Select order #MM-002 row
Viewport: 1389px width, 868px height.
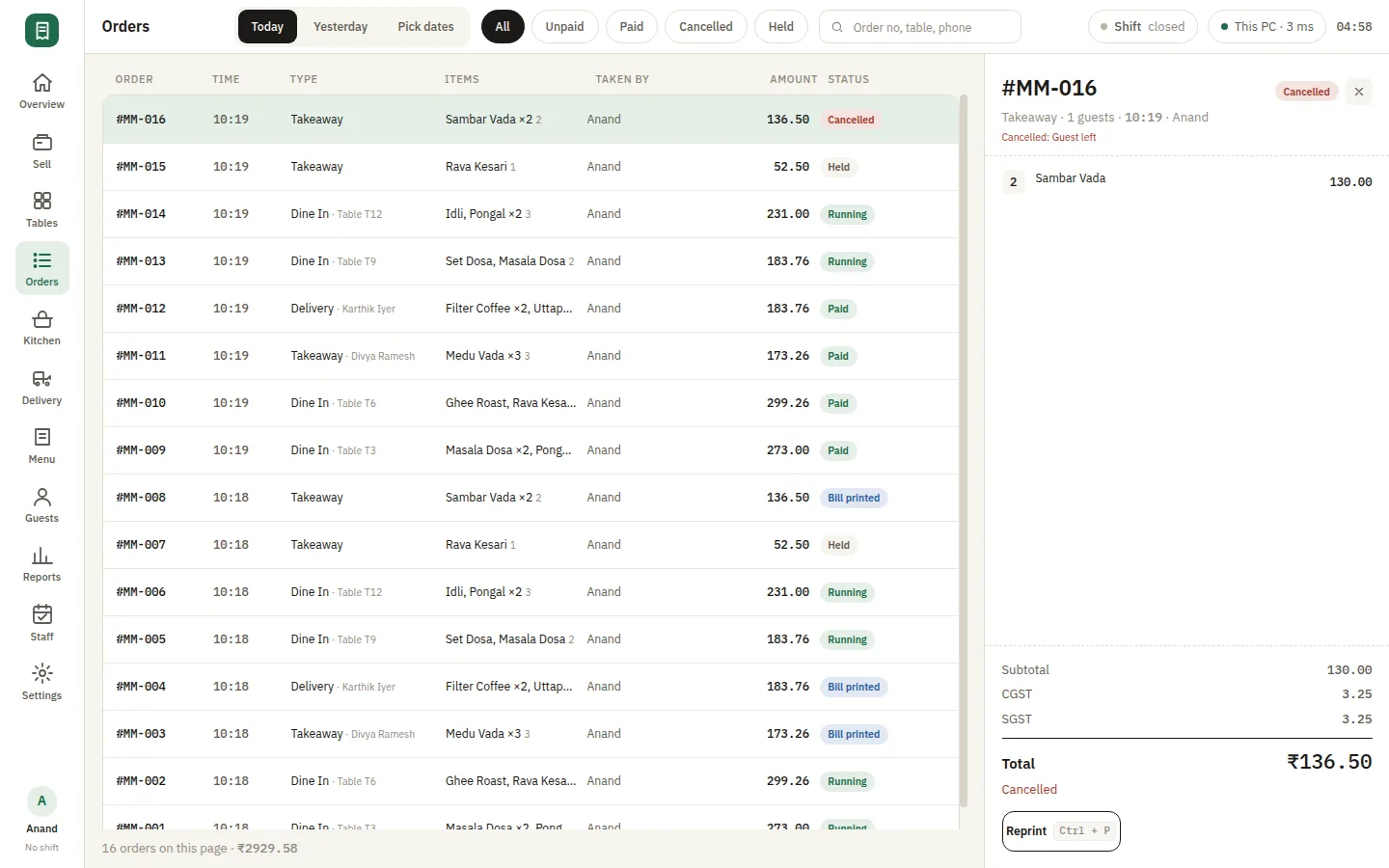pos(531,781)
